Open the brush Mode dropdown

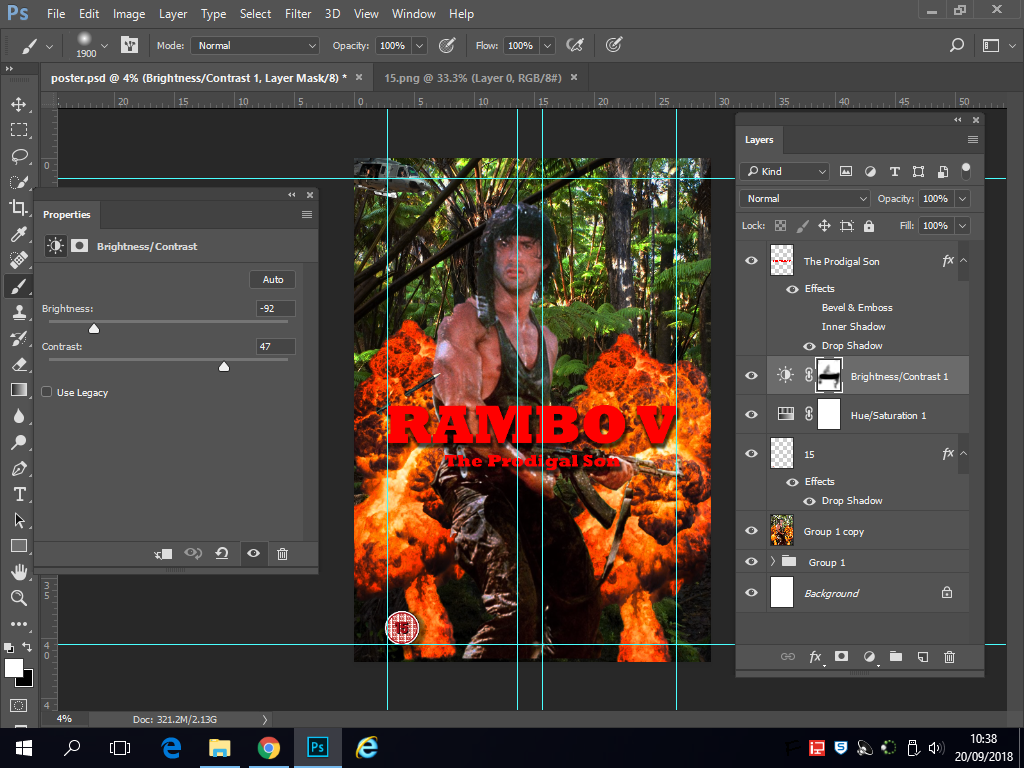pos(255,46)
